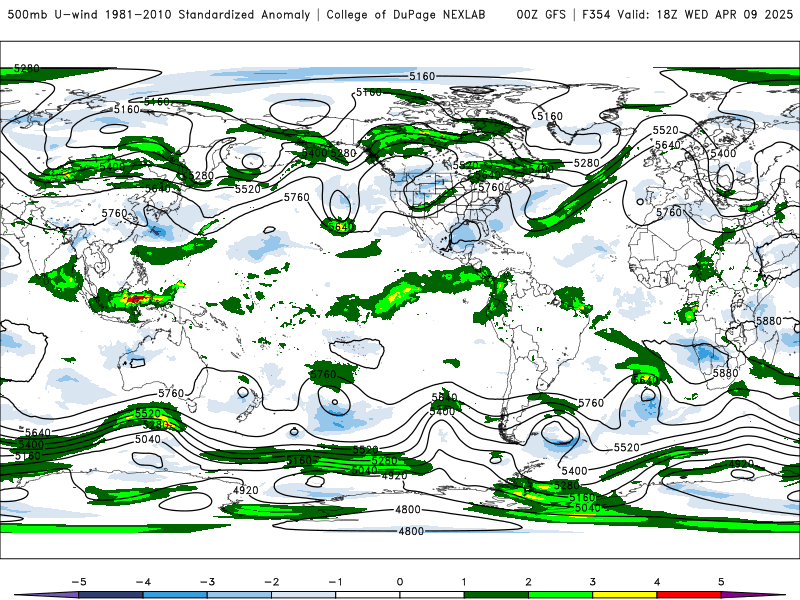
Task: Click the "-3" colorbar tick label
Action: (207, 582)
